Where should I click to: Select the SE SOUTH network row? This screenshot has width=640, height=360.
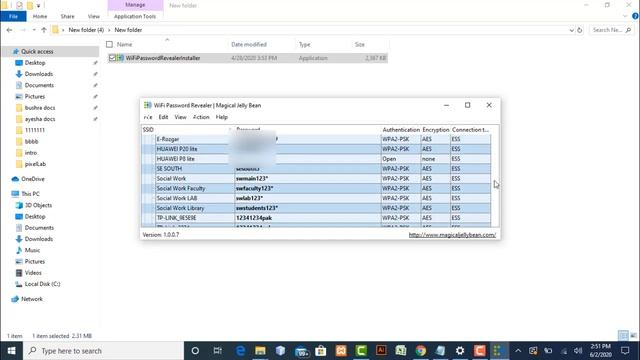click(x=316, y=169)
